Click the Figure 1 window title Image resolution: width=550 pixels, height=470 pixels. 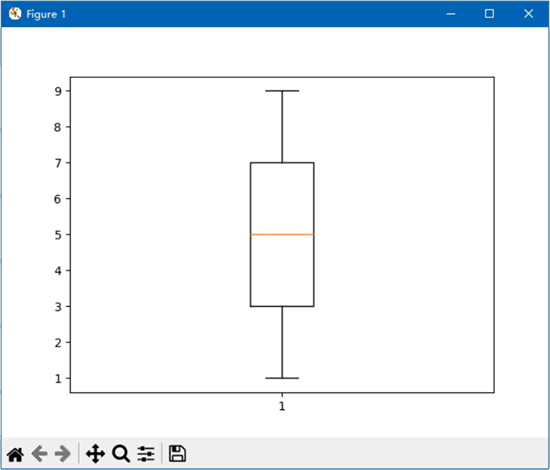46,14
